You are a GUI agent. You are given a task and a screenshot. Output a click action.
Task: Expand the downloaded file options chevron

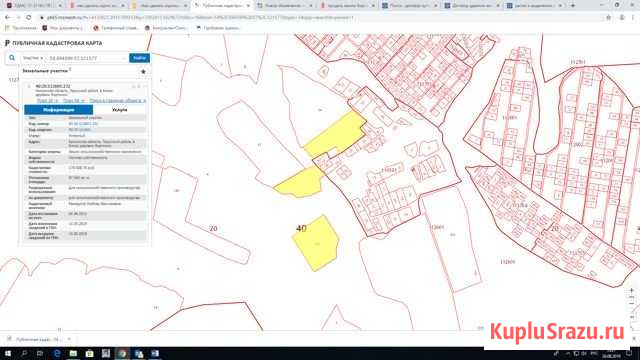pyautogui.click(x=69, y=339)
